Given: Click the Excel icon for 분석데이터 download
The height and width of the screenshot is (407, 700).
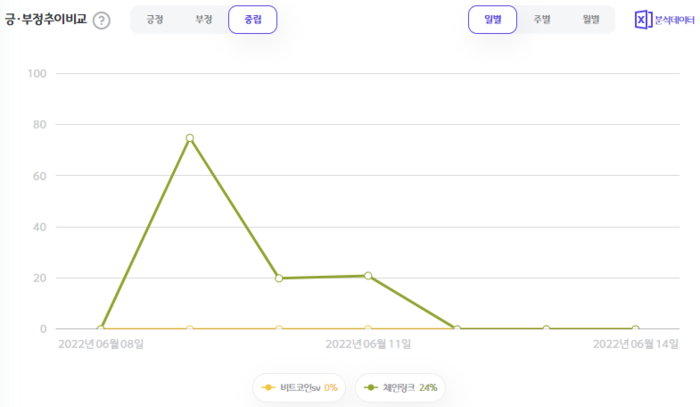Looking at the screenshot, I should click(642, 20).
